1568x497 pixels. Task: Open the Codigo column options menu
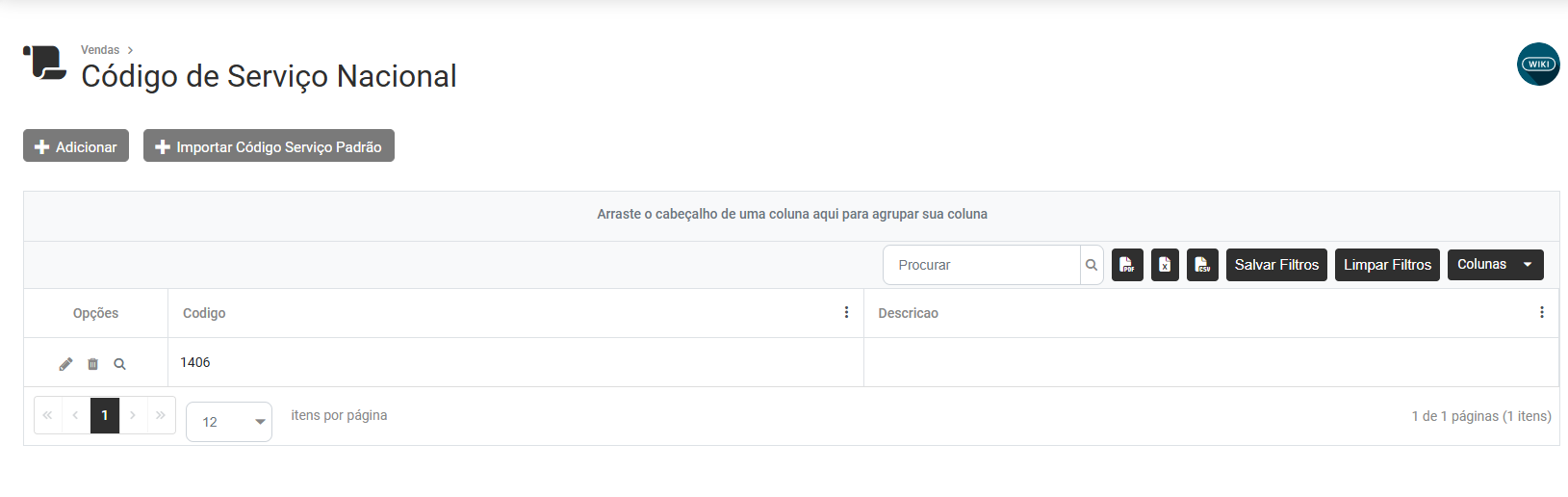[x=846, y=312]
